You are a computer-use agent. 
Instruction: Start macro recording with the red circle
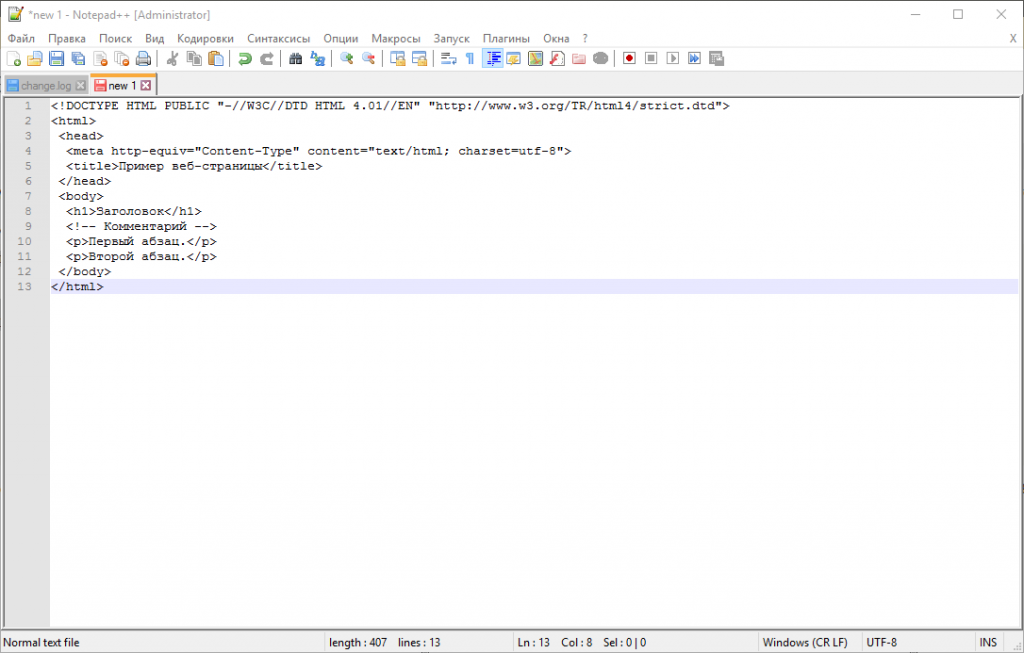click(629, 59)
